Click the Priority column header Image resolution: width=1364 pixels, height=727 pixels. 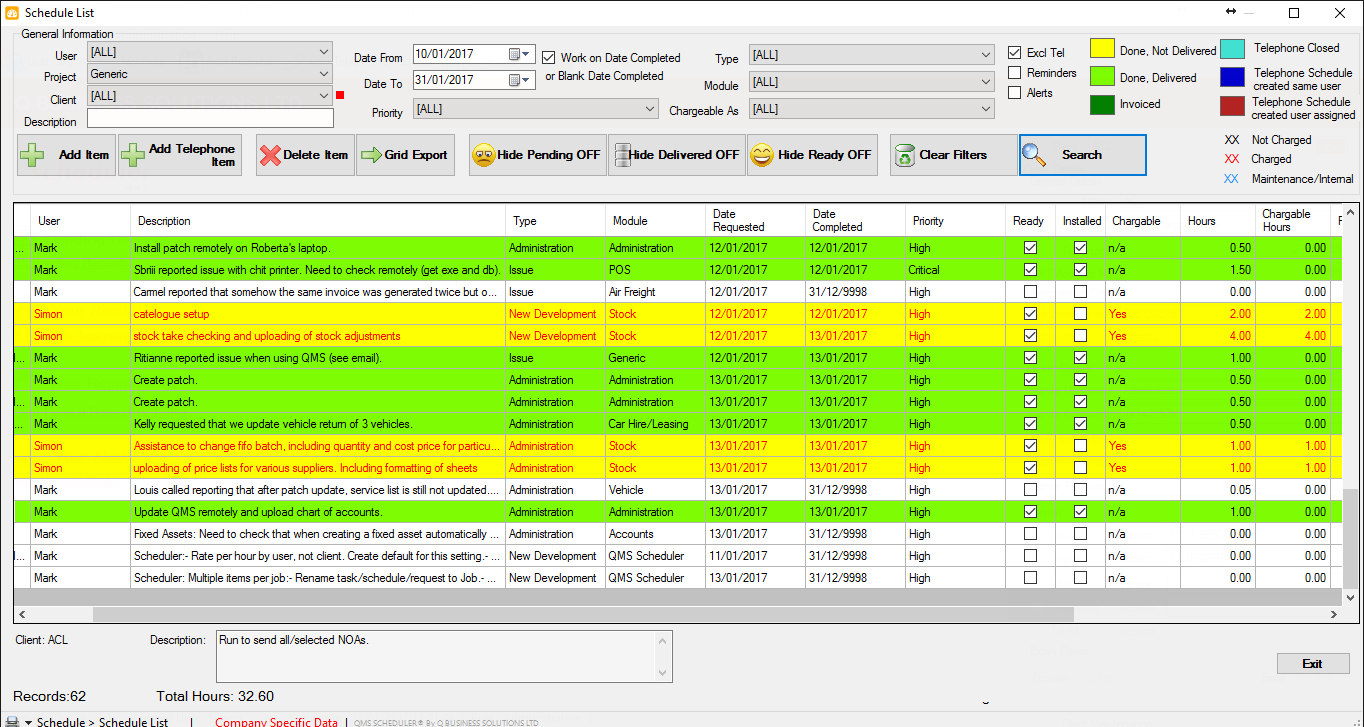tap(955, 221)
